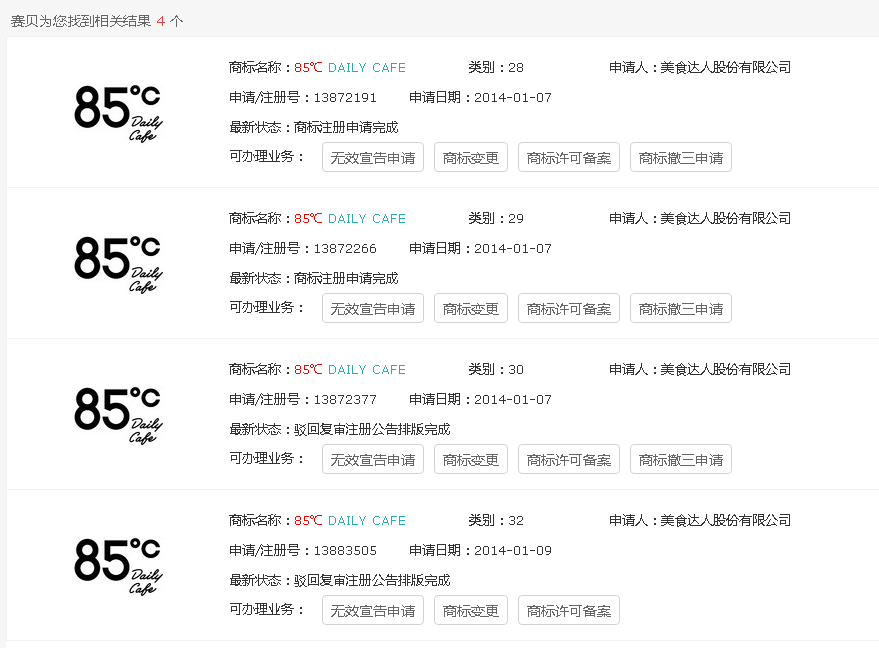Select registration number 13872191 text

pos(345,98)
